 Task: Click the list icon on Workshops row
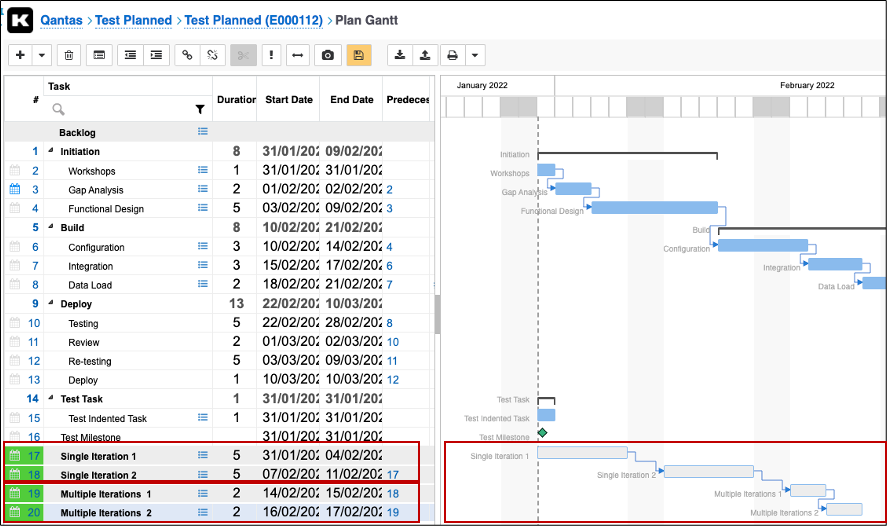tap(203, 170)
